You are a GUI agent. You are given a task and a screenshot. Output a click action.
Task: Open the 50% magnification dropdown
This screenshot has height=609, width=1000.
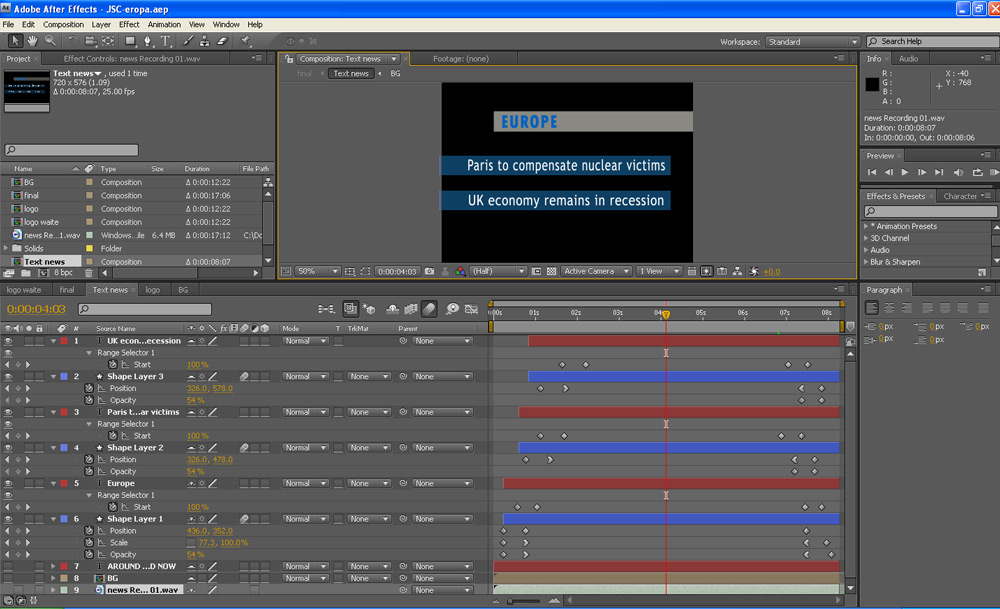318,272
